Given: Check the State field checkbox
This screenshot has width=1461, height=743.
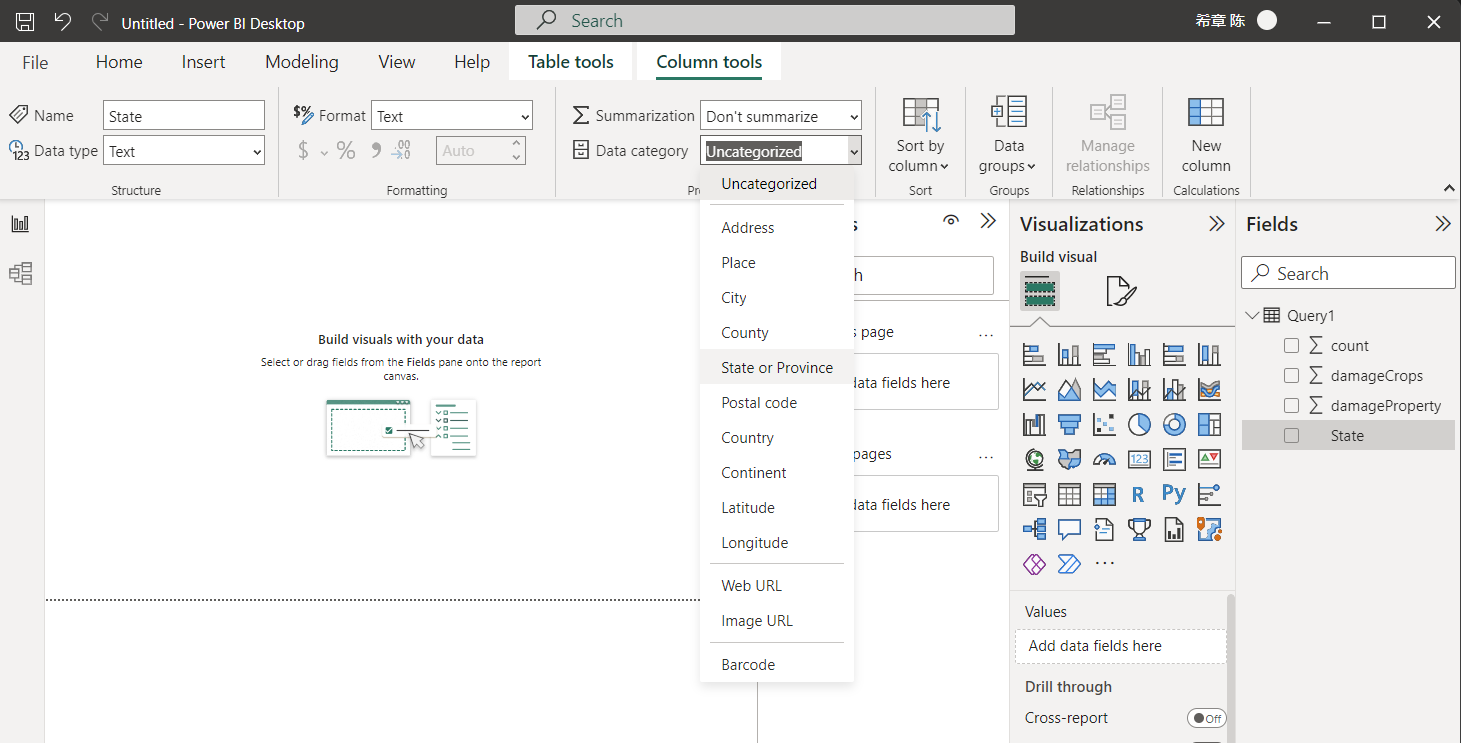Looking at the screenshot, I should pos(1291,436).
